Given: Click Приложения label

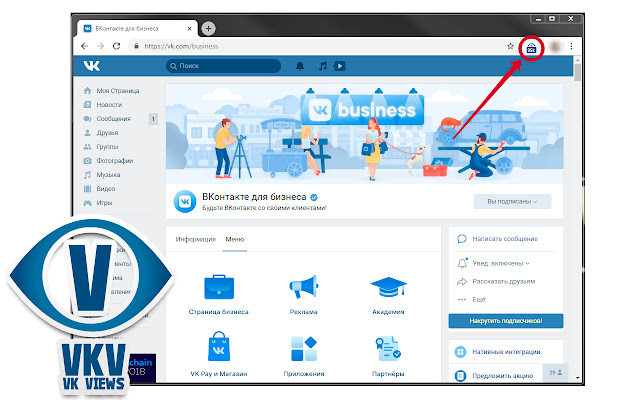Looking at the screenshot, I should coord(304,374).
